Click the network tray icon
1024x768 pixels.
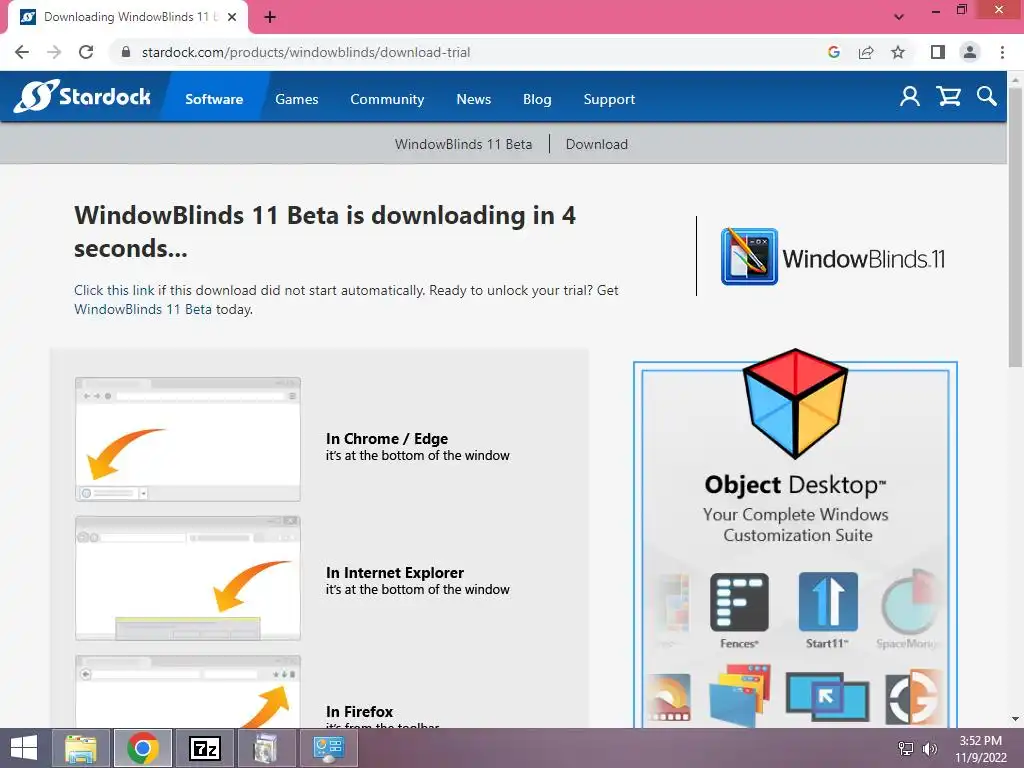[x=906, y=748]
